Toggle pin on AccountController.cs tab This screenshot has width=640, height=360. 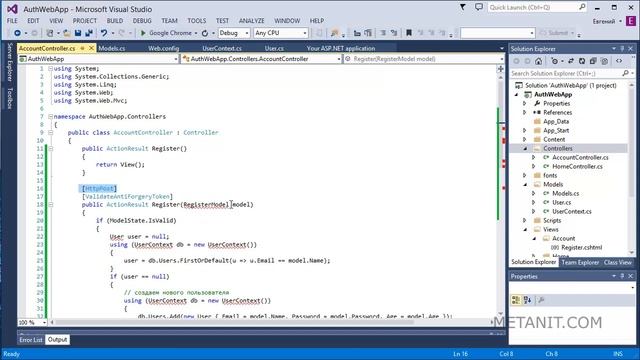coord(82,48)
